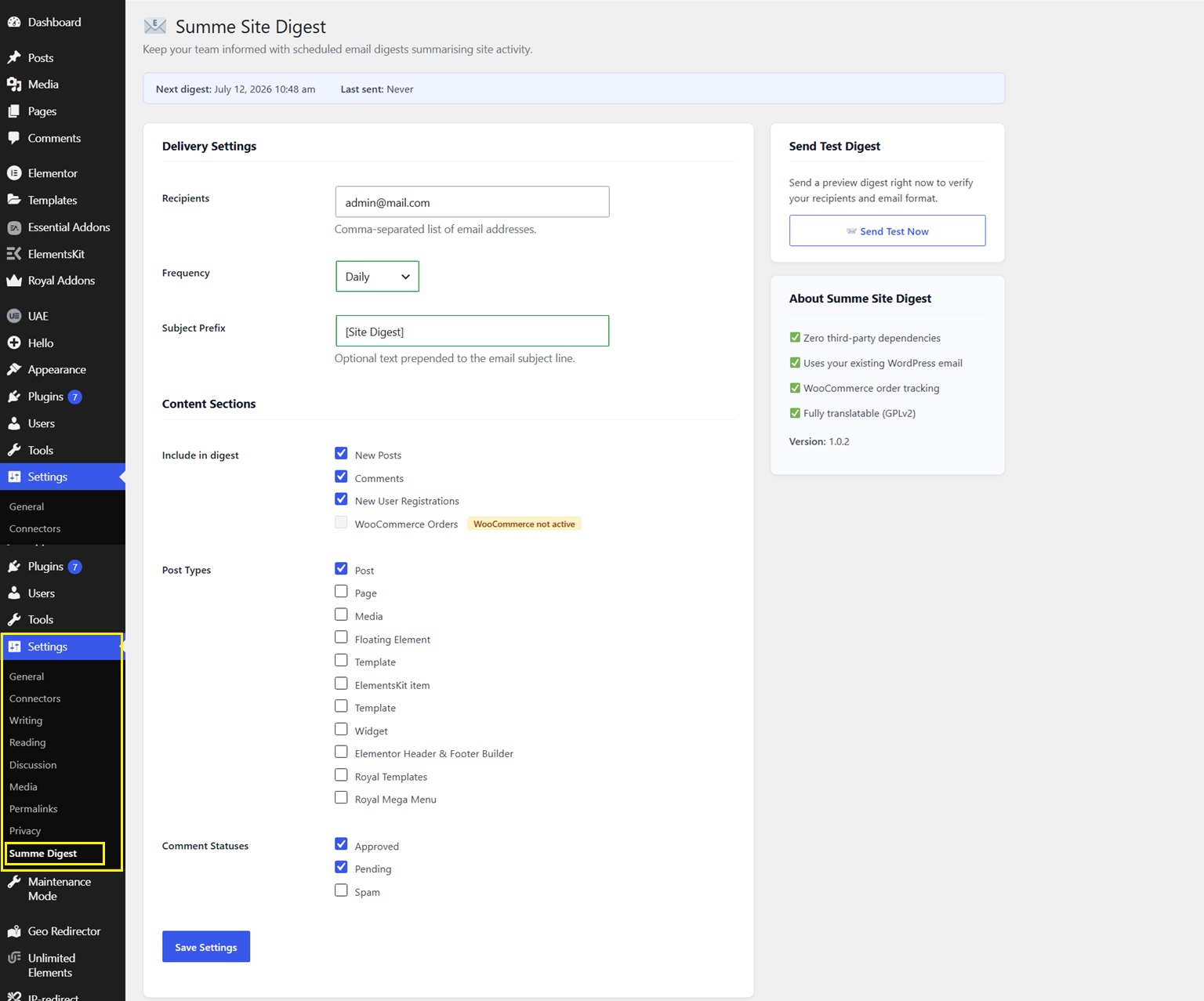Click the Save Settings button

(x=206, y=947)
